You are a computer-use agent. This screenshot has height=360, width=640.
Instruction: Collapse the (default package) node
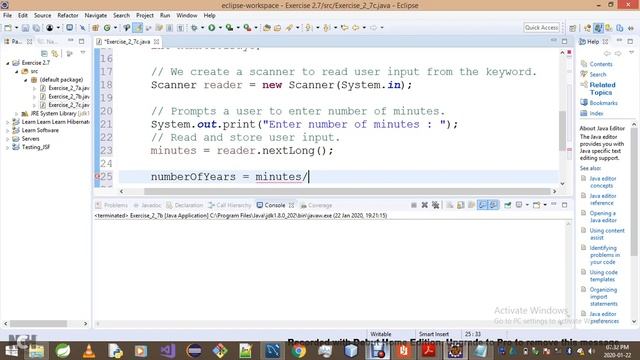click(25, 80)
